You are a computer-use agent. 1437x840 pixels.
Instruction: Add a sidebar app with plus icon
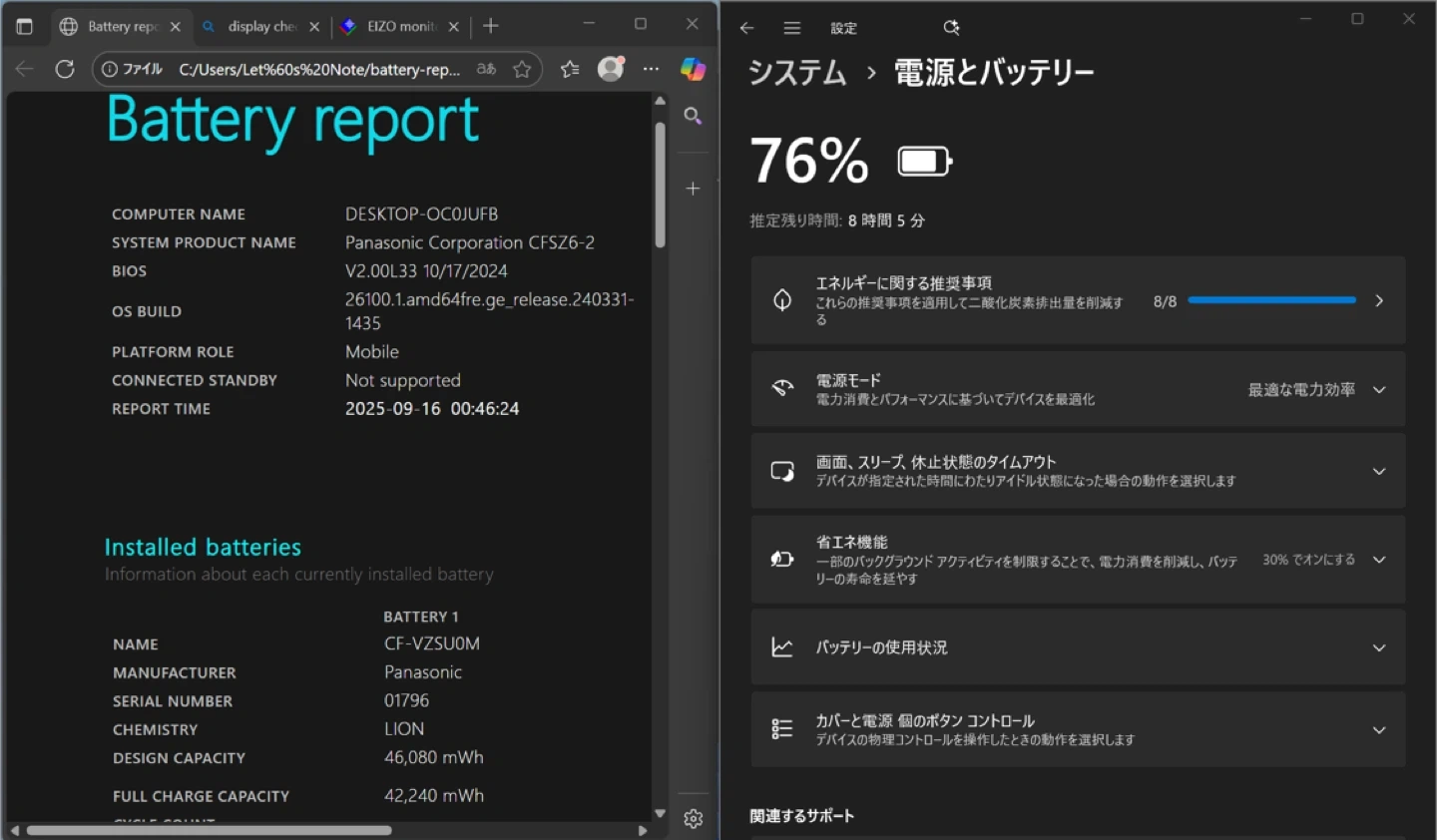[693, 189]
